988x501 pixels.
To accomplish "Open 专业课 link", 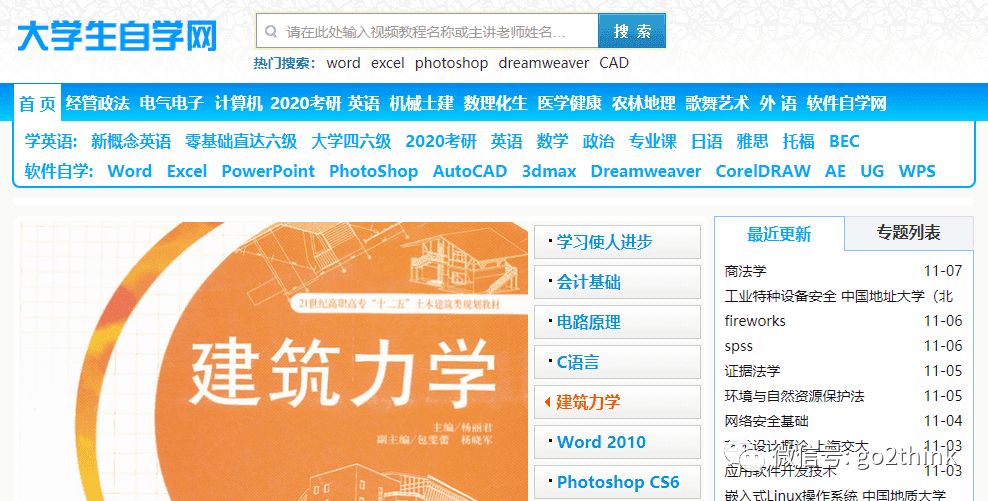I will point(653,141).
